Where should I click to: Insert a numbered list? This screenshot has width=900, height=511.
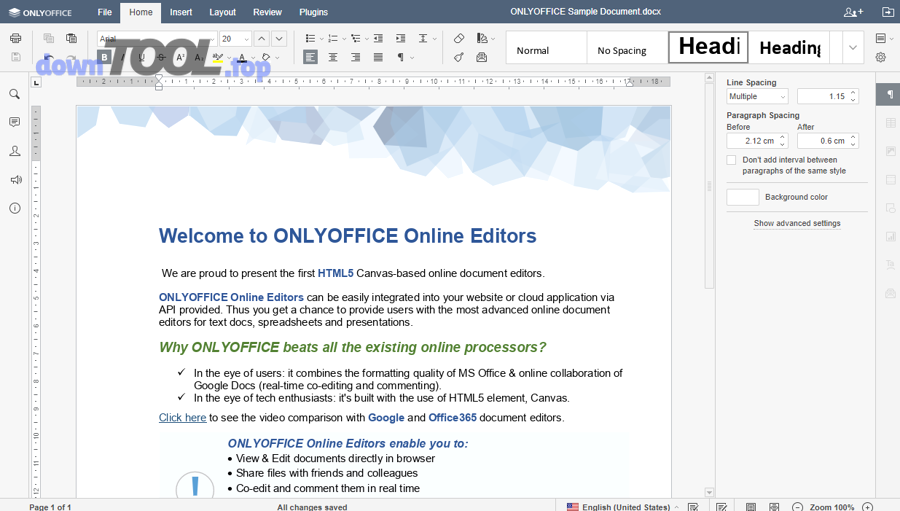tap(332, 38)
